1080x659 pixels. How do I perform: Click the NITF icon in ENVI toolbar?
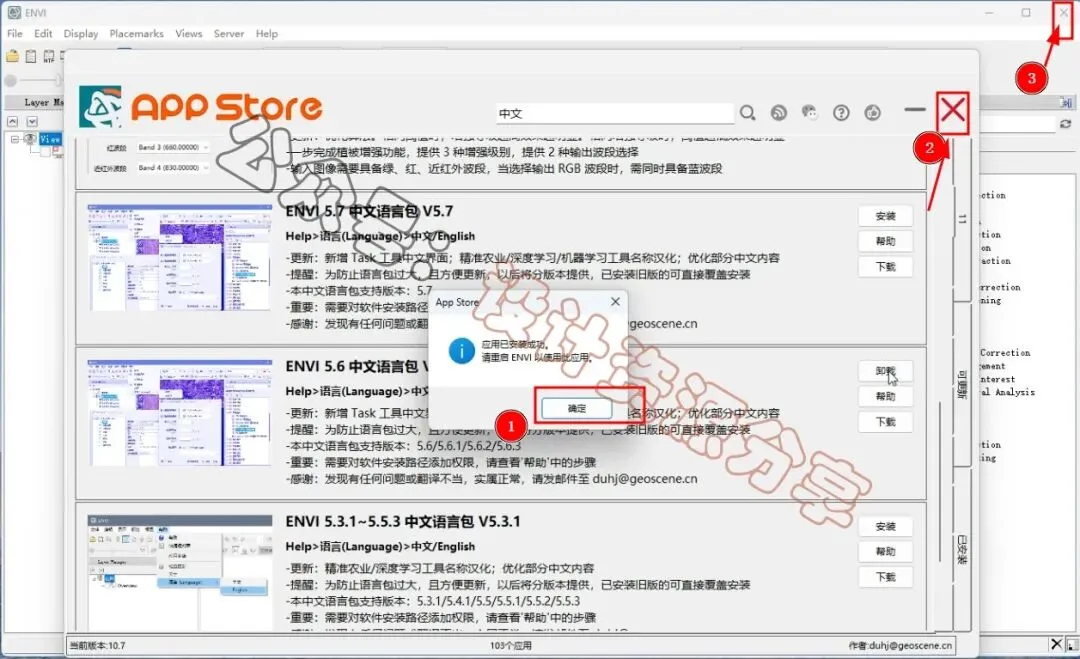click(49, 56)
